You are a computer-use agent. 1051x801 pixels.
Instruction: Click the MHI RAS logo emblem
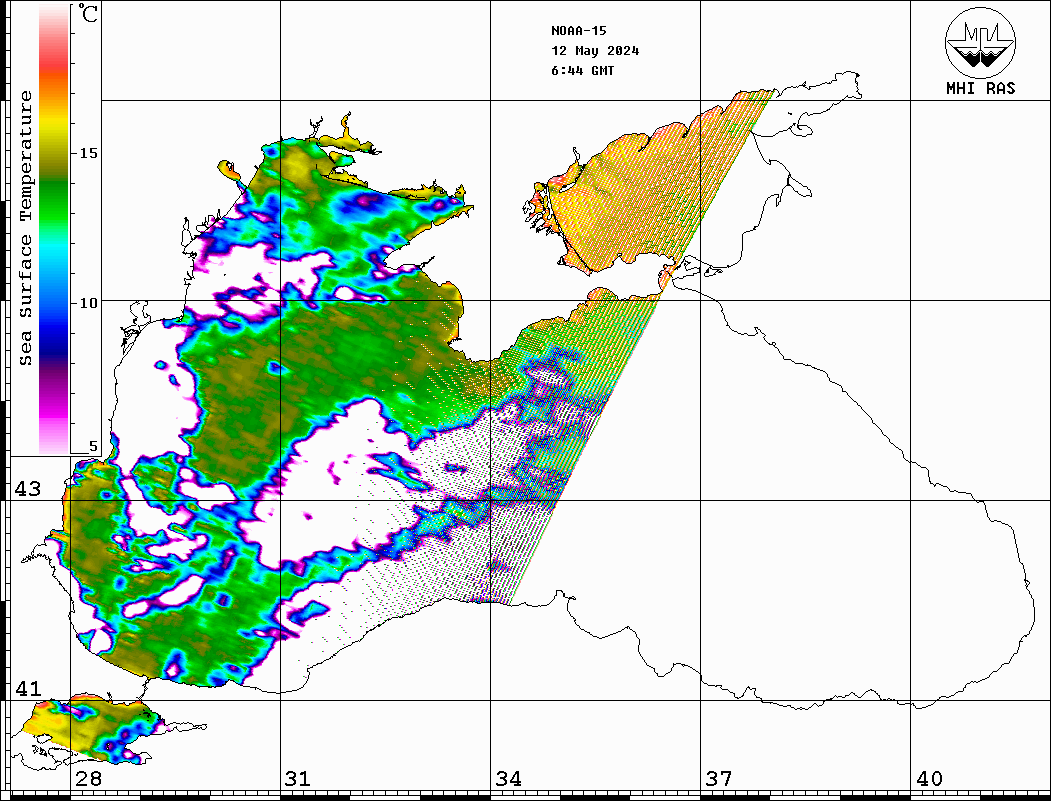(980, 42)
